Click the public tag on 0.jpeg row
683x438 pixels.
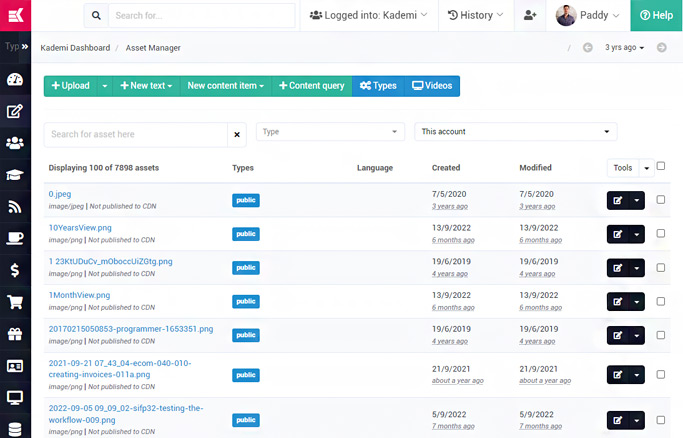pos(246,200)
